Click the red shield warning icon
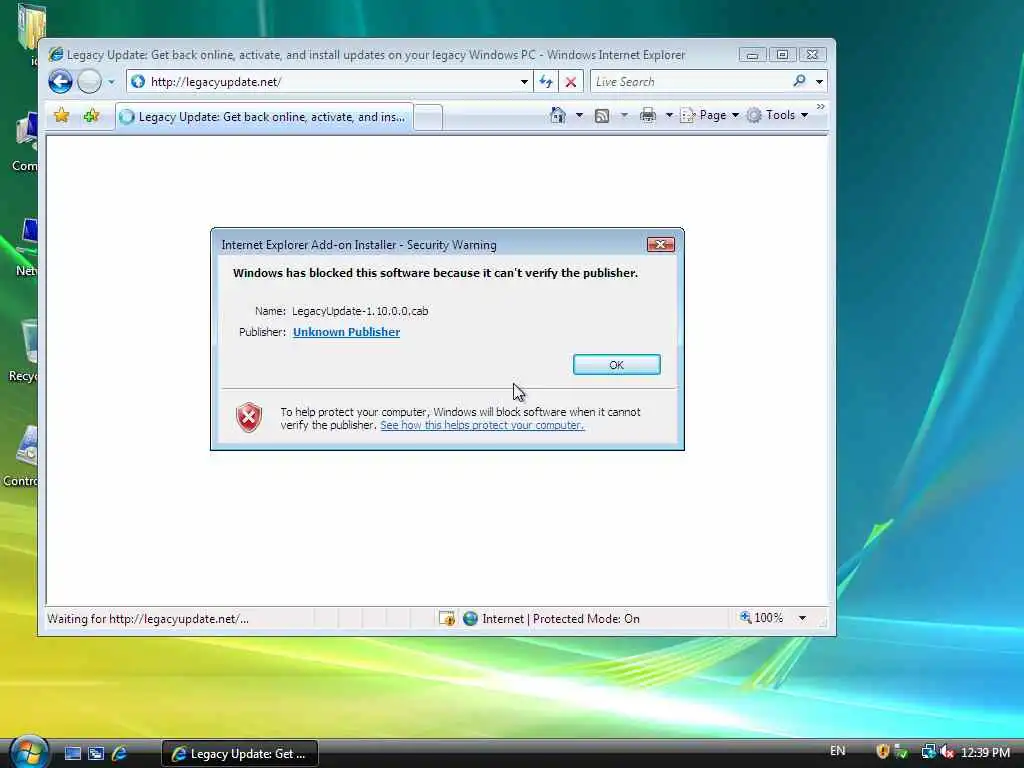Image resolution: width=1024 pixels, height=768 pixels. (249, 418)
